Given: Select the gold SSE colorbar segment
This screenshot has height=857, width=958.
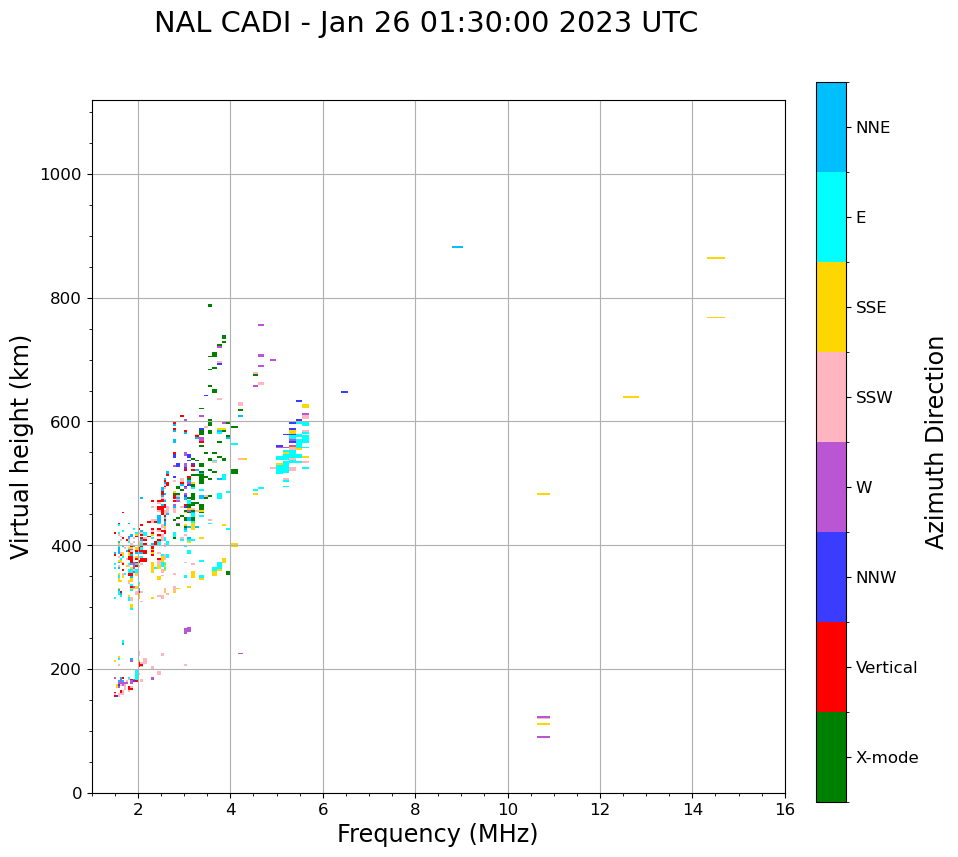Looking at the screenshot, I should point(831,307).
